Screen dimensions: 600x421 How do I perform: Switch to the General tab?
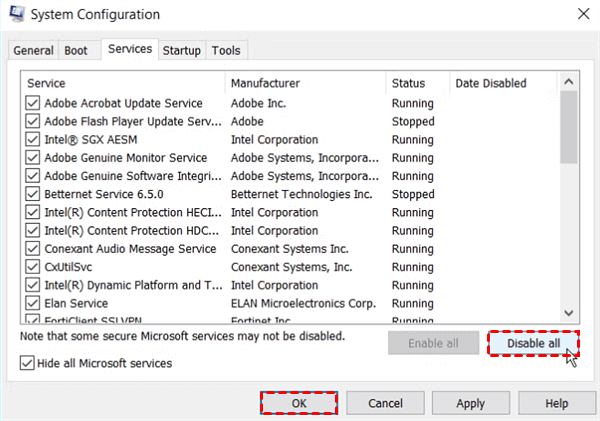(33, 50)
